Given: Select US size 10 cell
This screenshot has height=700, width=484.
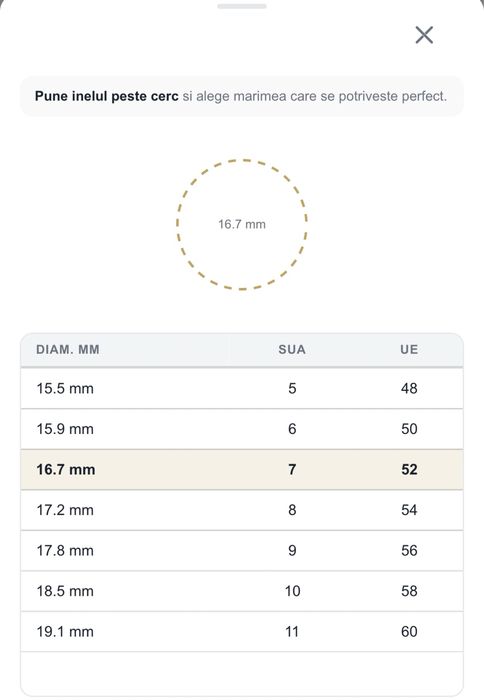Looking at the screenshot, I should pyautogui.click(x=292, y=591).
